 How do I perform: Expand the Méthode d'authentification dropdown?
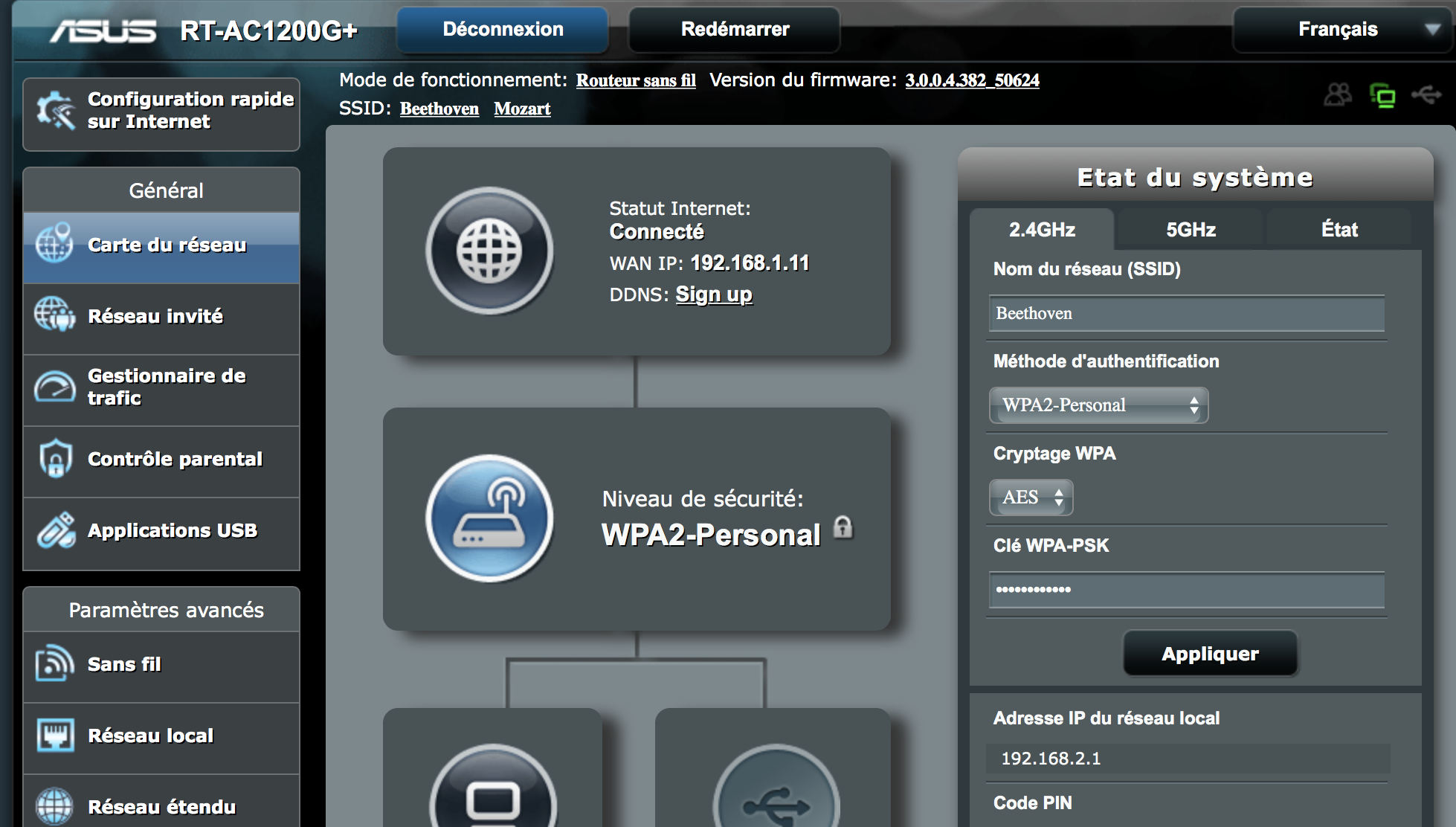1098,405
